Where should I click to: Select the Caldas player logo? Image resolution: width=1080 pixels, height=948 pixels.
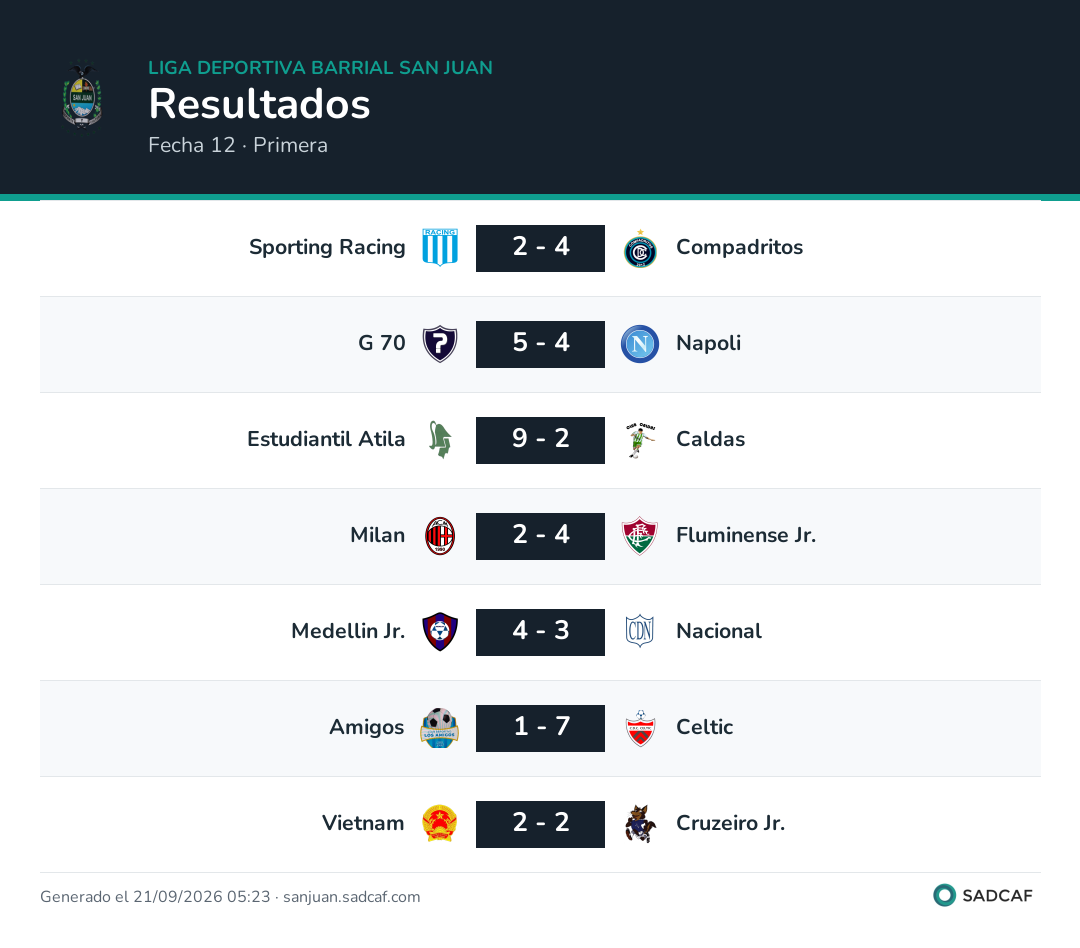click(640, 440)
